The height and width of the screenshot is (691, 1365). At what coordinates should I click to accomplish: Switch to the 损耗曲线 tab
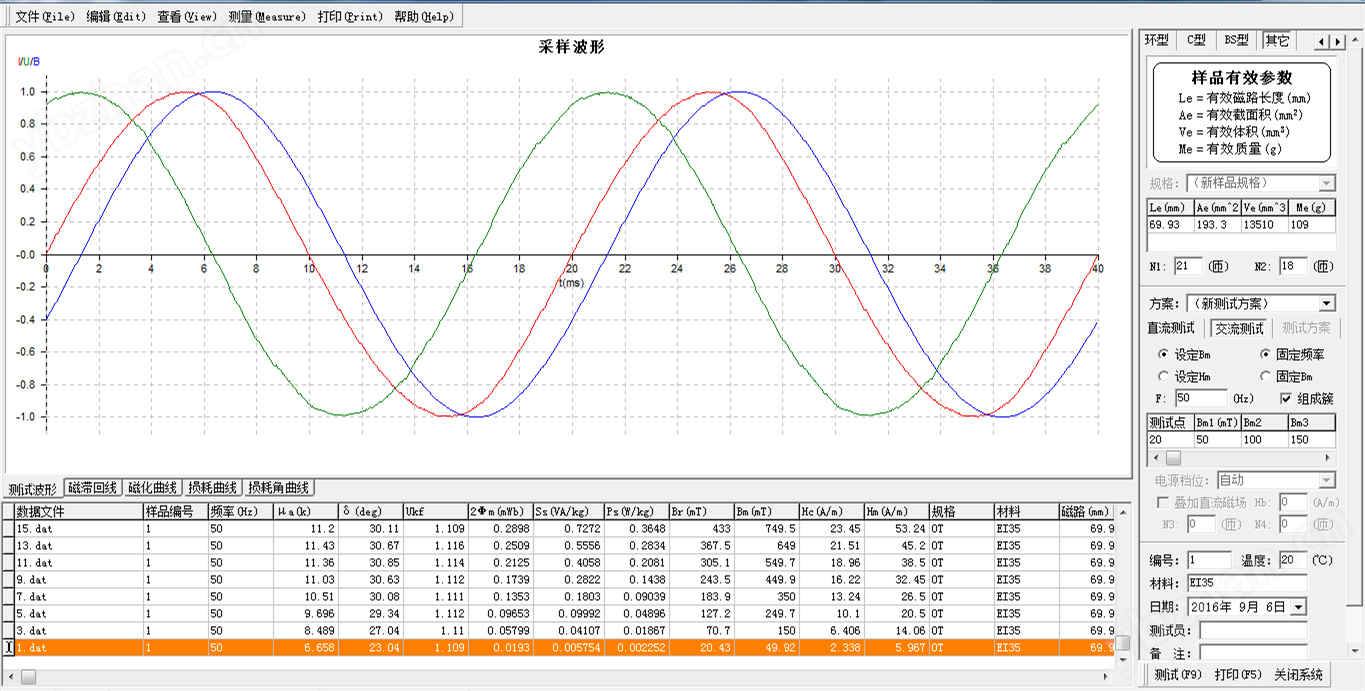pyautogui.click(x=212, y=488)
